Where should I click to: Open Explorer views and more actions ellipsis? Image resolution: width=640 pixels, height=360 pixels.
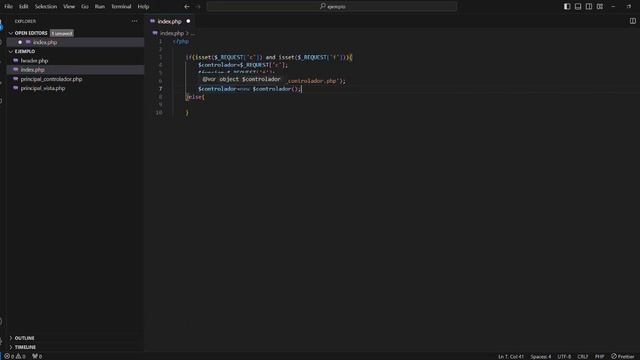coord(134,21)
